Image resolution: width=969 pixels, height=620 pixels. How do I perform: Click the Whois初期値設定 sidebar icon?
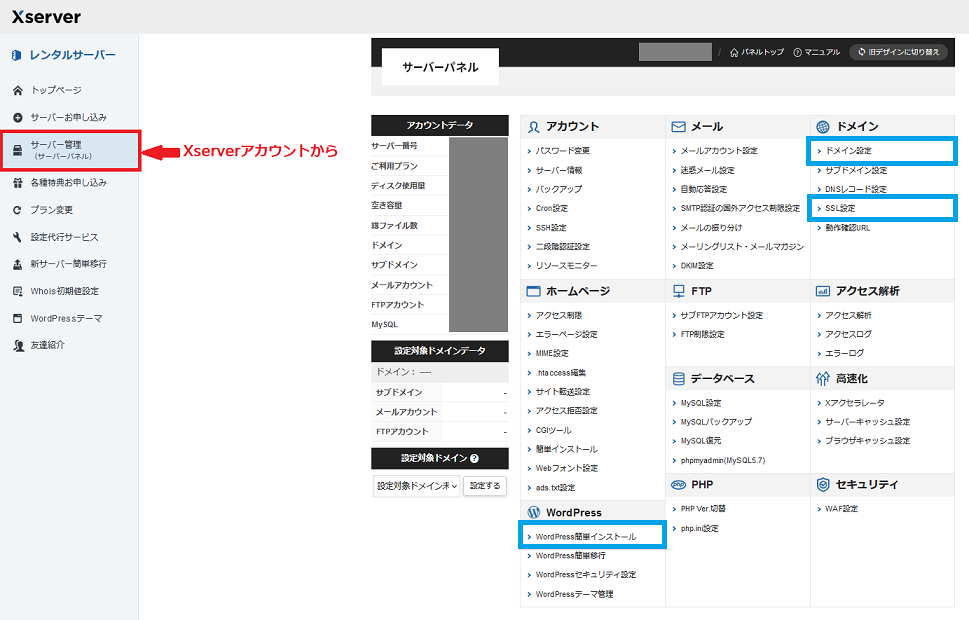[x=17, y=291]
